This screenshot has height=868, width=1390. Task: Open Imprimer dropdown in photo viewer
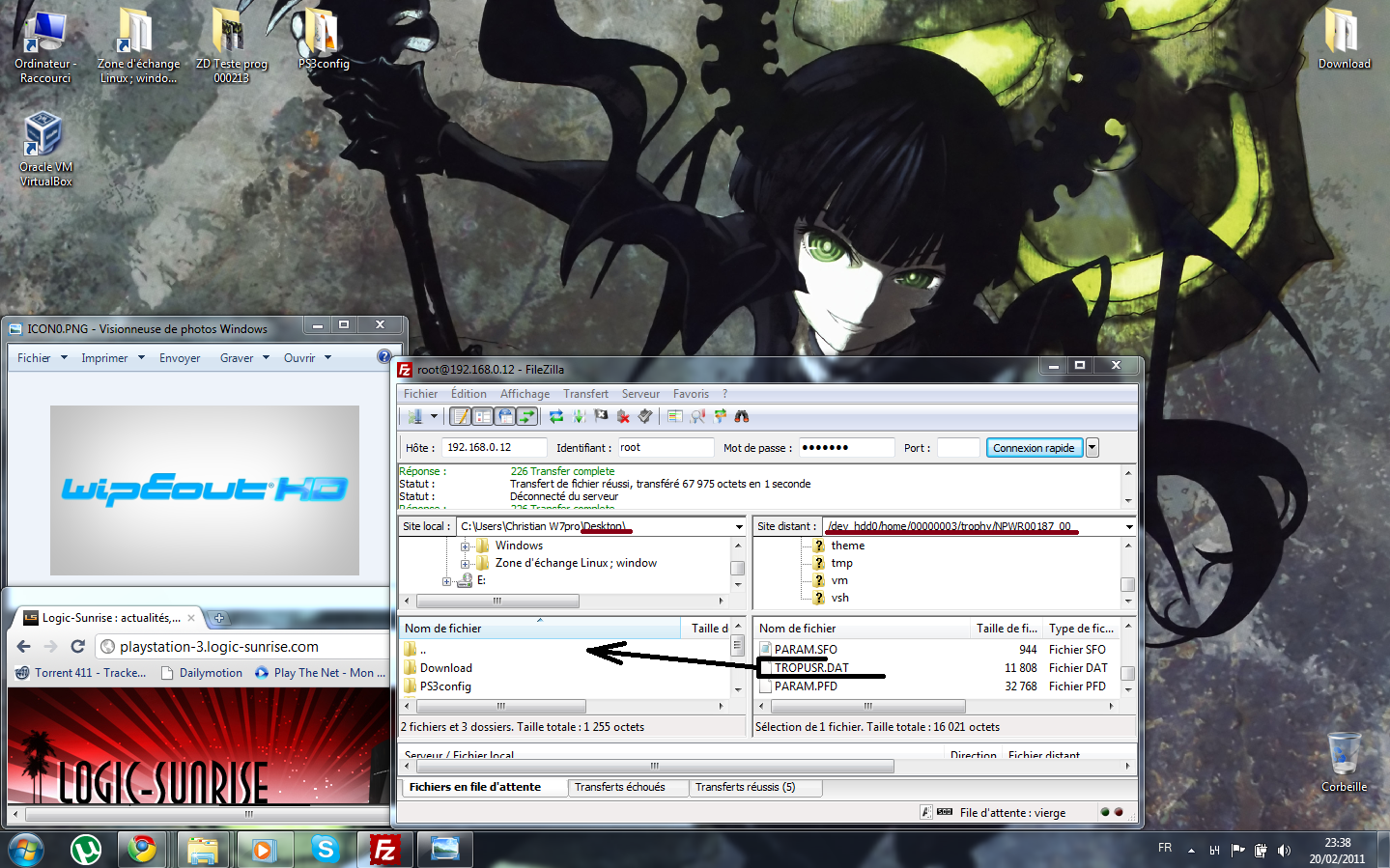coord(113,358)
